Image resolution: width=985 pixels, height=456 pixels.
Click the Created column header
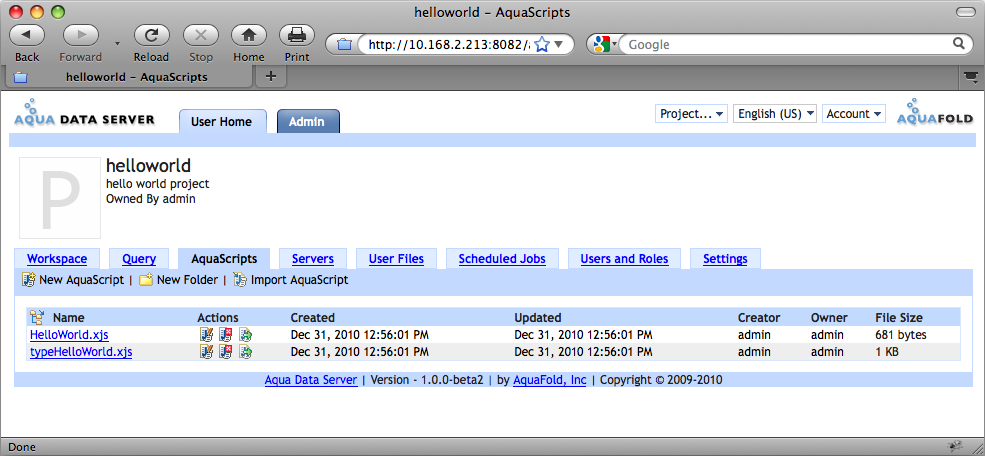(x=313, y=318)
